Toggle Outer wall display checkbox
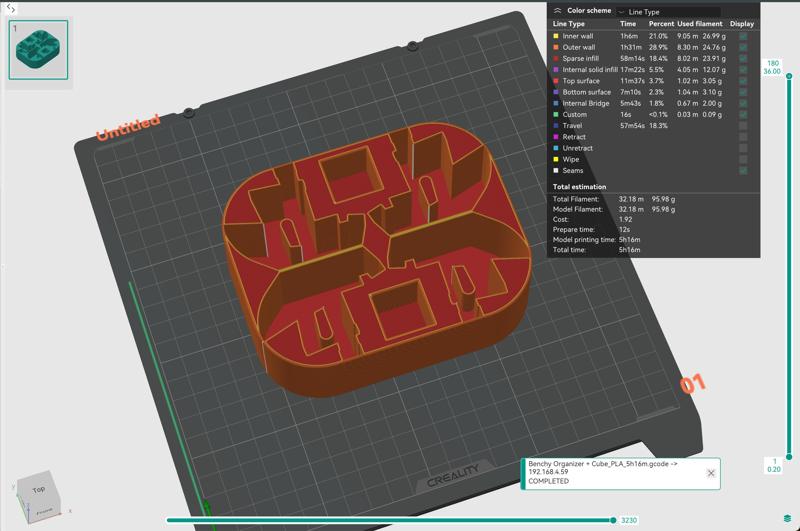800x531 pixels. point(742,47)
